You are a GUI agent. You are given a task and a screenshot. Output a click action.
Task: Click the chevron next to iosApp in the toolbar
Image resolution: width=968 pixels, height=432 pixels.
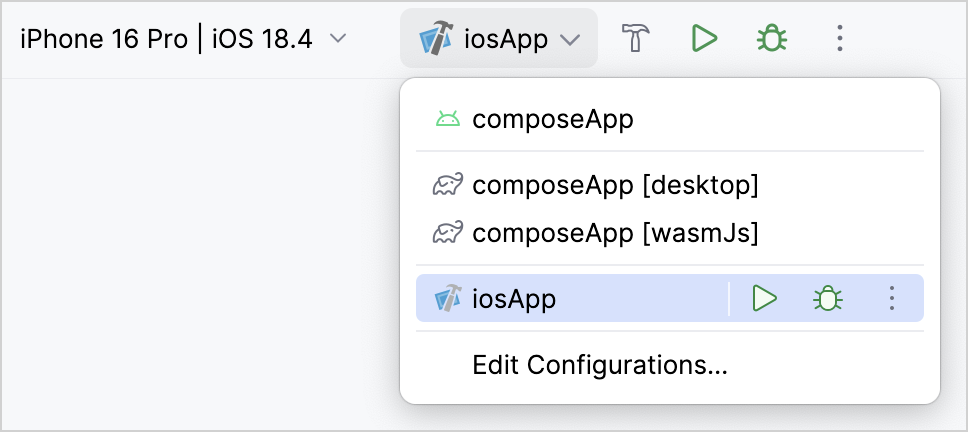coord(570,40)
